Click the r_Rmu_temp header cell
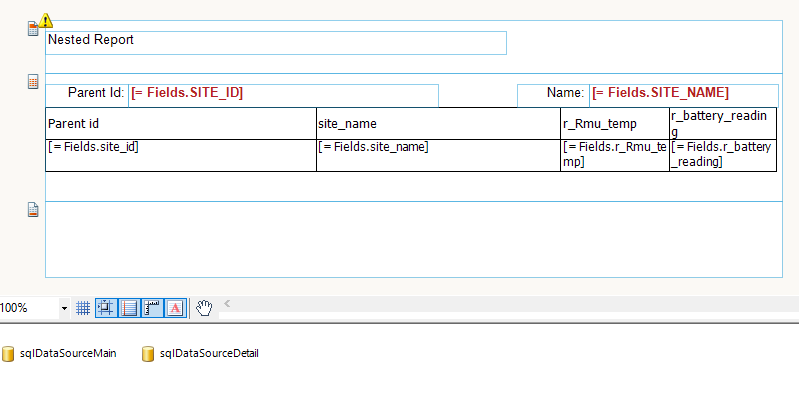 pyautogui.click(x=615, y=123)
